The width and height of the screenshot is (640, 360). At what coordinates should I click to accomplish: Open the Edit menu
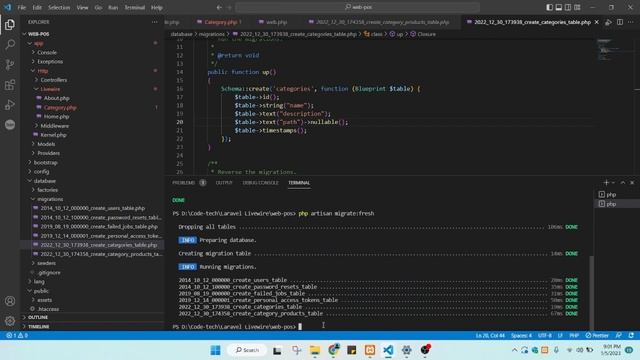(37, 7)
